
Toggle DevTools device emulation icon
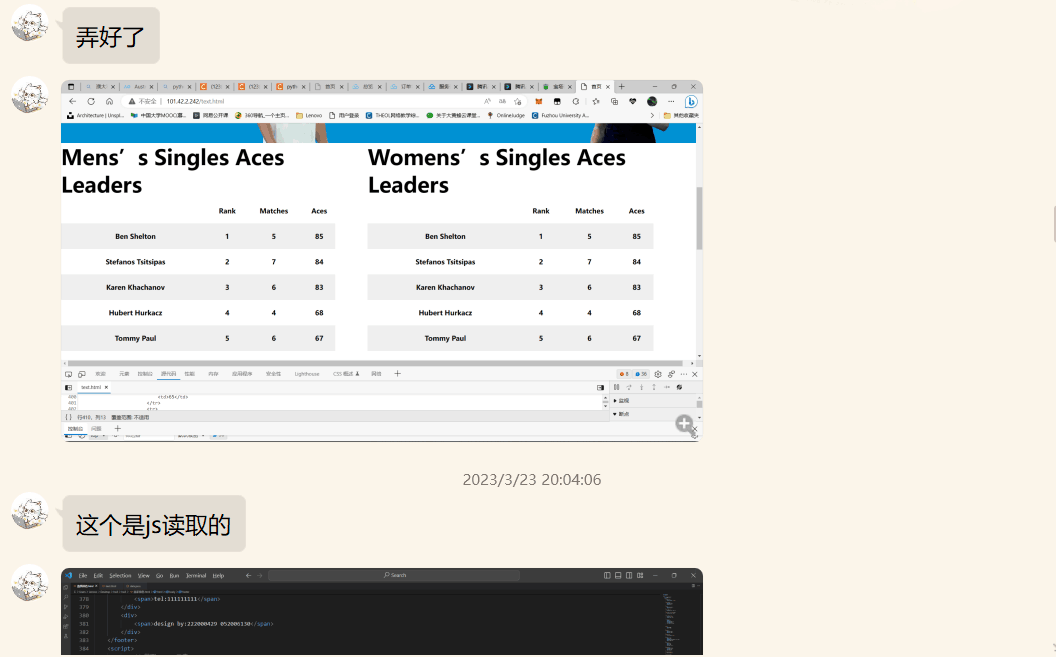click(x=81, y=374)
